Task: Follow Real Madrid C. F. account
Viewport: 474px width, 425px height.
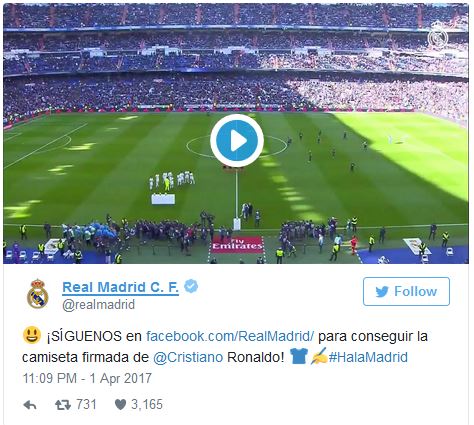Action: (406, 291)
